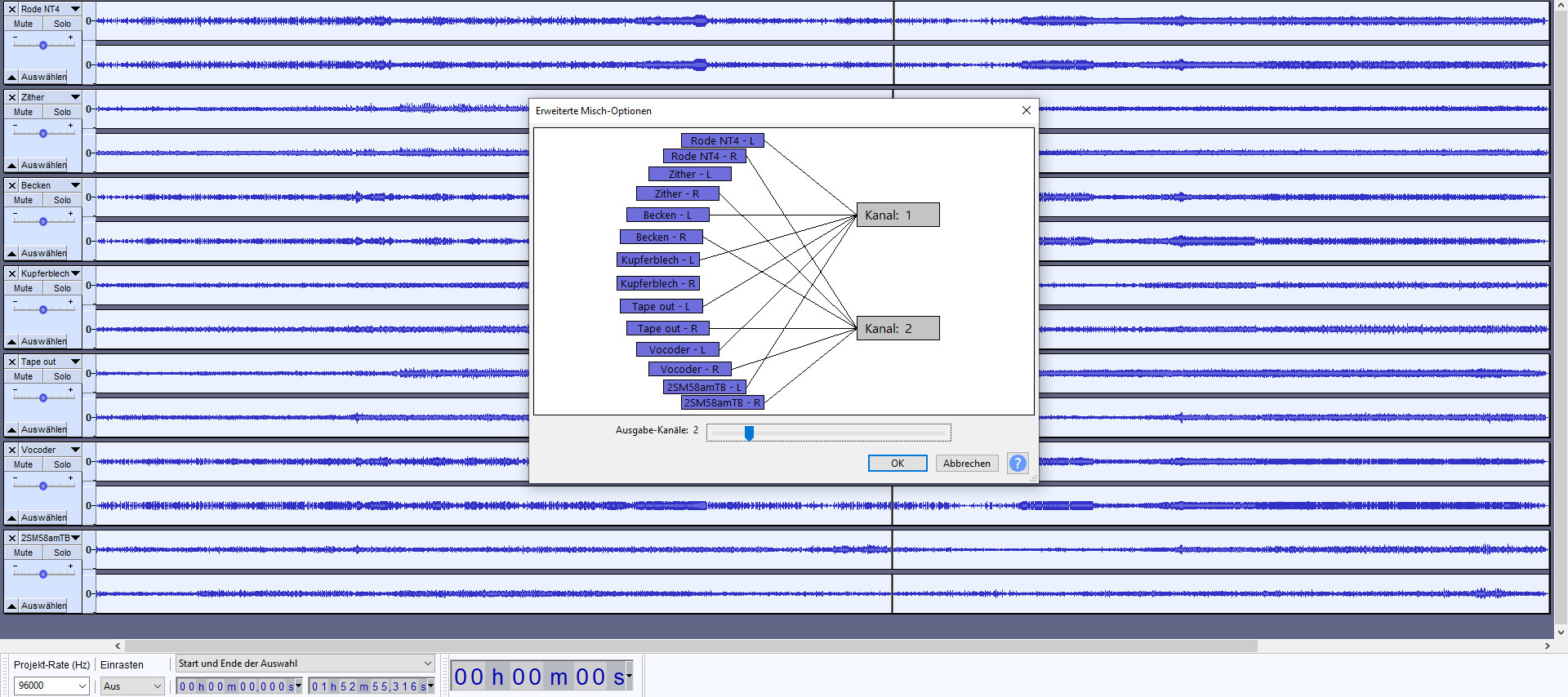Expand the Einrasten 'Aus' dropdown

pyautogui.click(x=158, y=686)
